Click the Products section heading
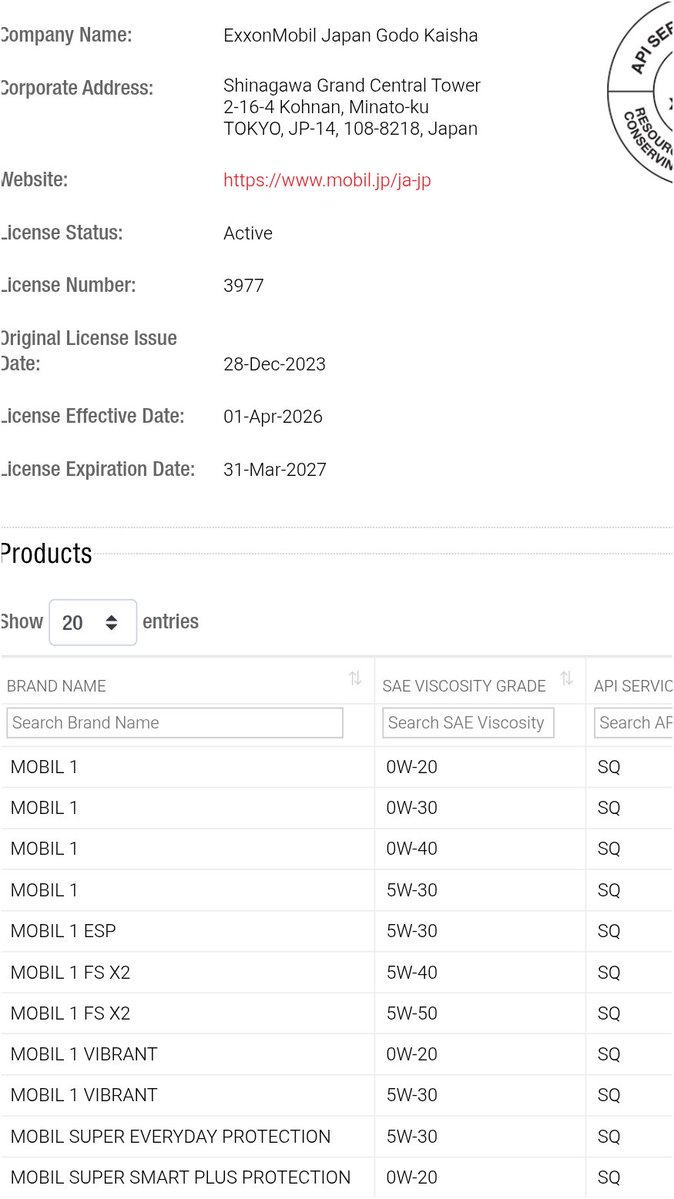674x1199 pixels. tap(46, 554)
